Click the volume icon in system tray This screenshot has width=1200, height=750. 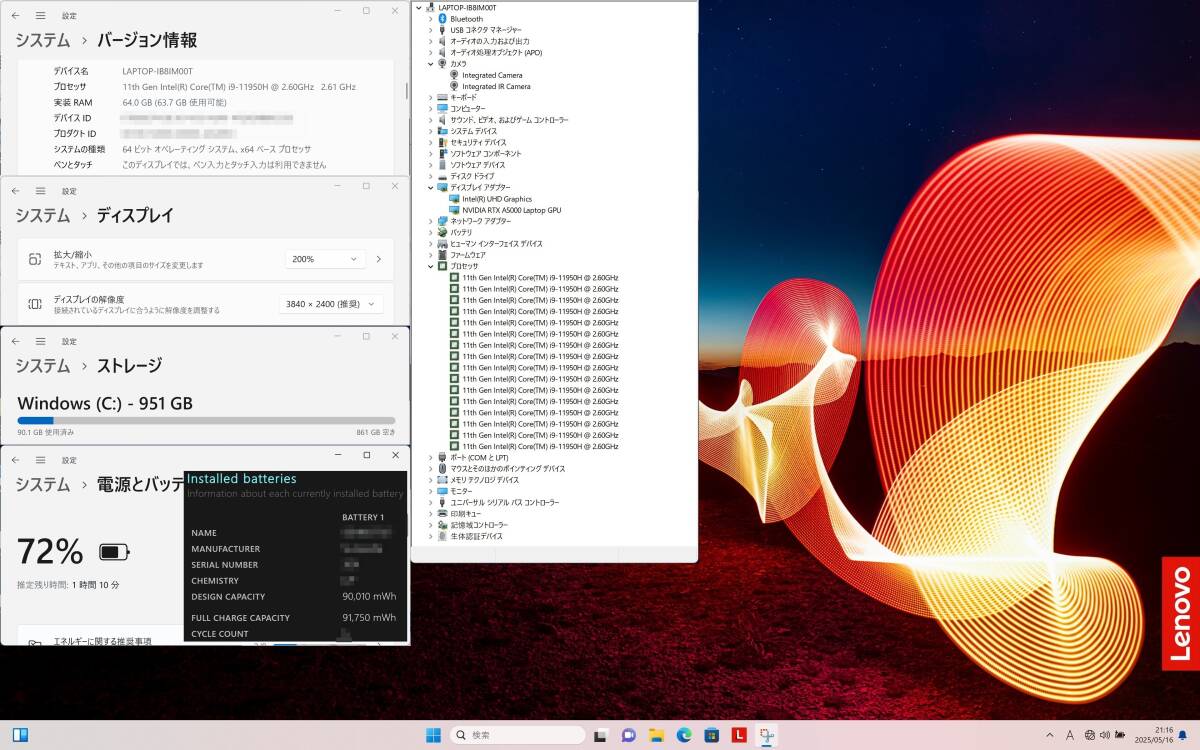(1104, 735)
